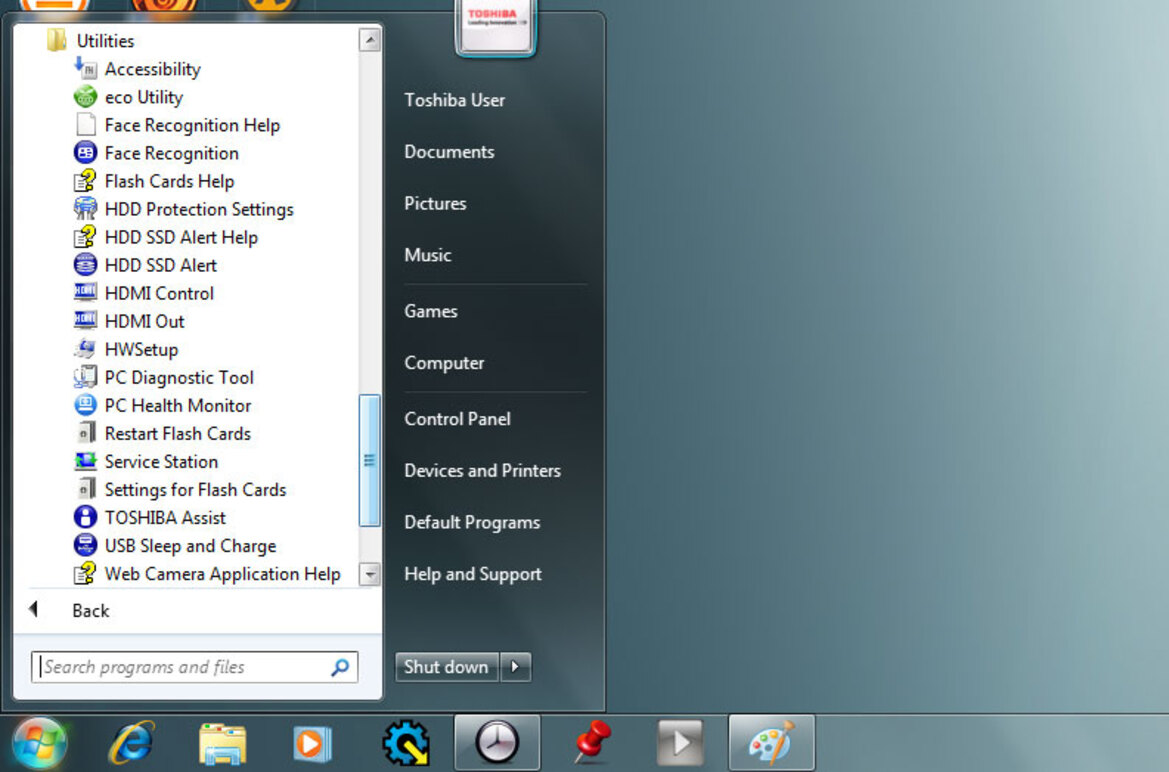Click the blue gear taskbar icon
The image size is (1169, 772).
tap(406, 743)
